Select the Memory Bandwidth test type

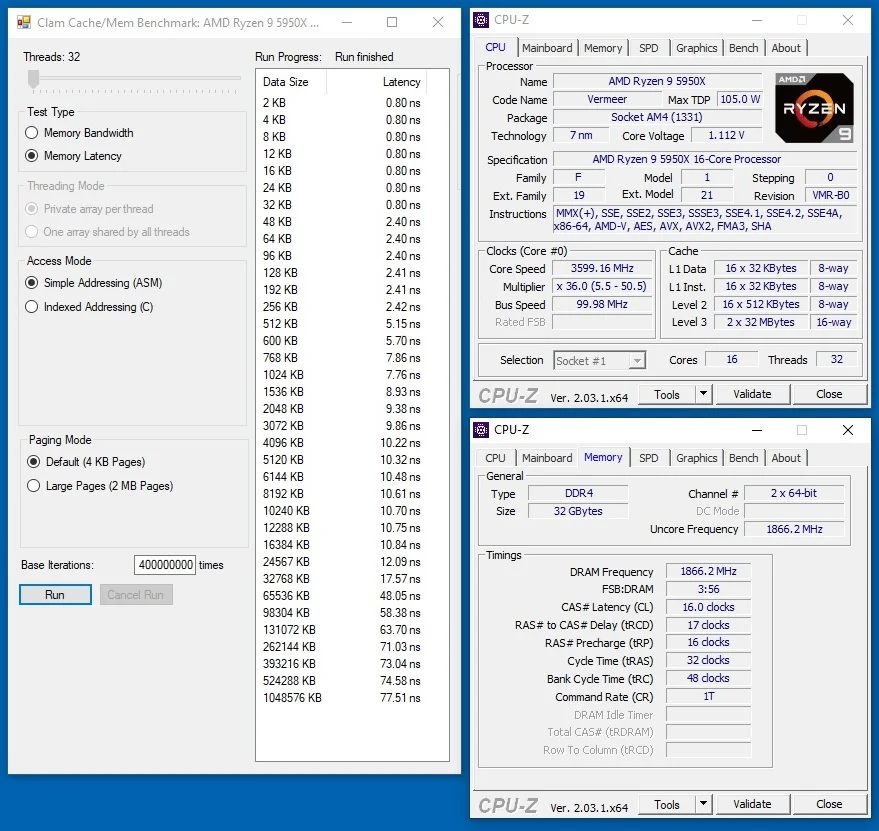32,133
